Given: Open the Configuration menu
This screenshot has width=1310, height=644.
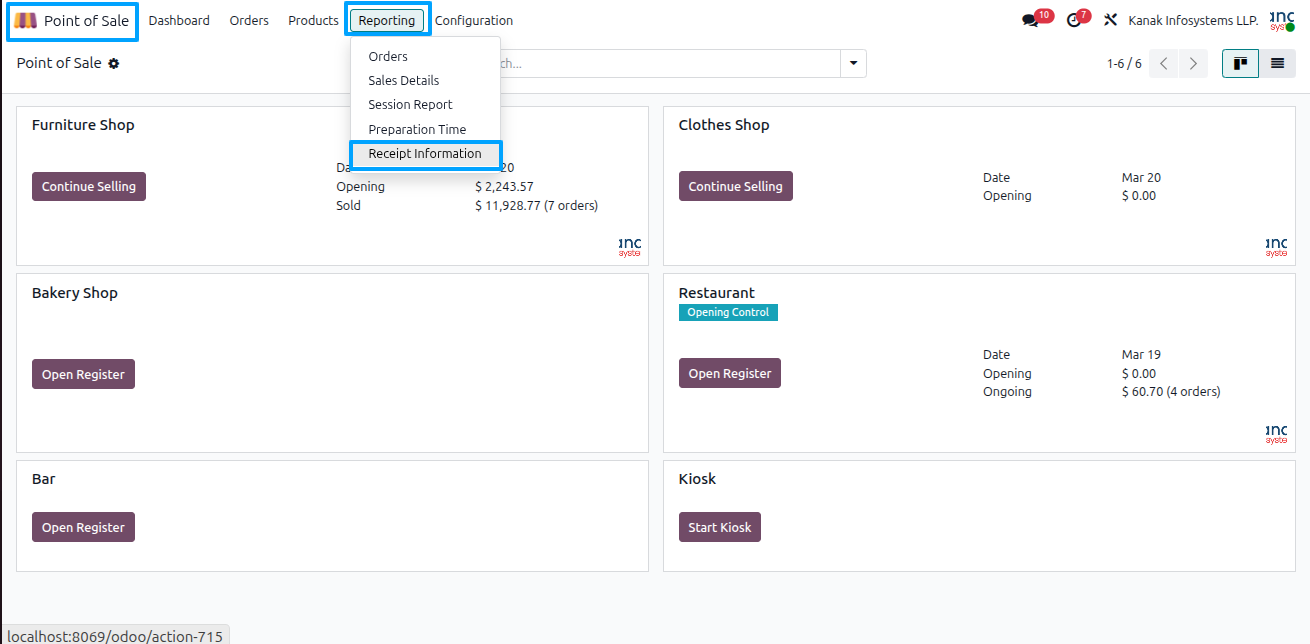Looking at the screenshot, I should [x=474, y=21].
